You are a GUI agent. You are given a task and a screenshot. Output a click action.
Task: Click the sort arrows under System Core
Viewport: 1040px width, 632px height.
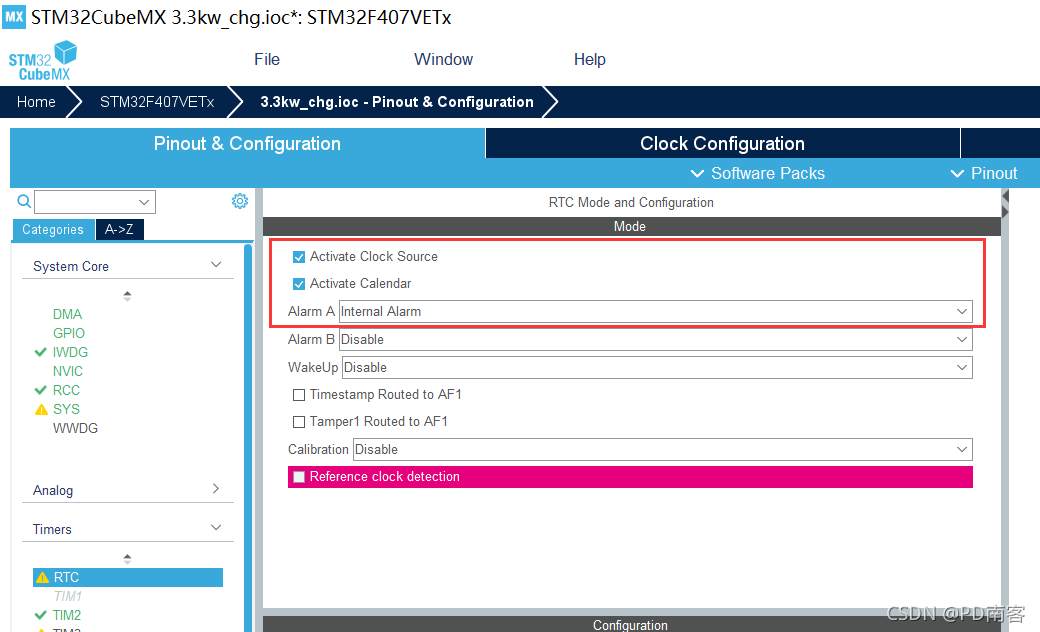tap(127, 296)
